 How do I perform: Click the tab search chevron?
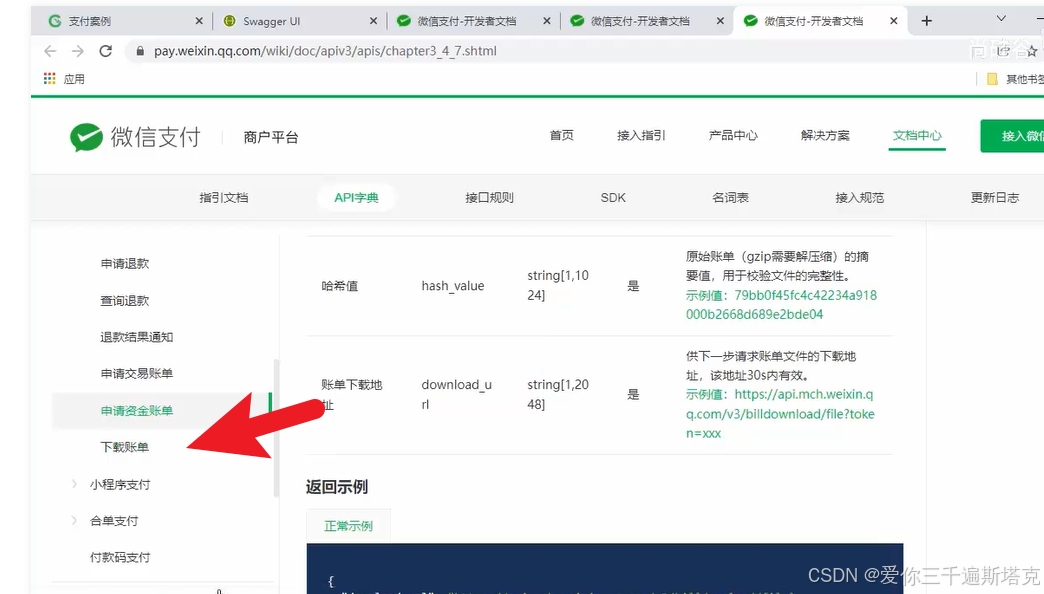1001,19
